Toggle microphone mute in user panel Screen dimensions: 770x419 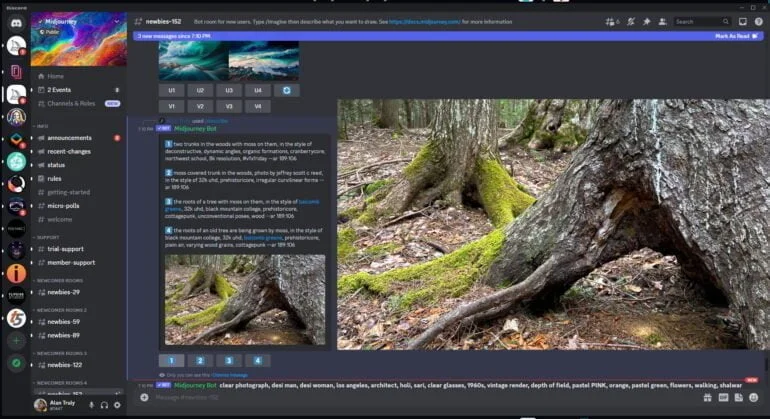point(92,405)
